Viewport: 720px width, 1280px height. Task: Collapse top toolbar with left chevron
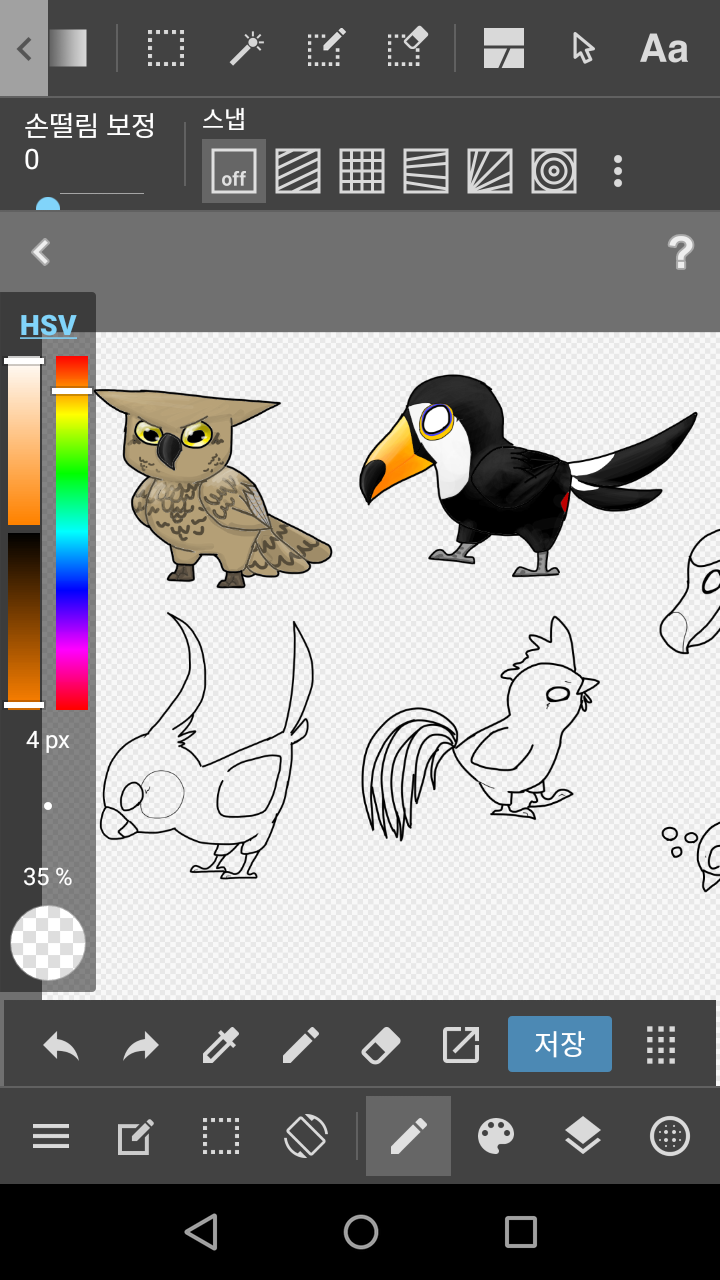click(x=24, y=48)
